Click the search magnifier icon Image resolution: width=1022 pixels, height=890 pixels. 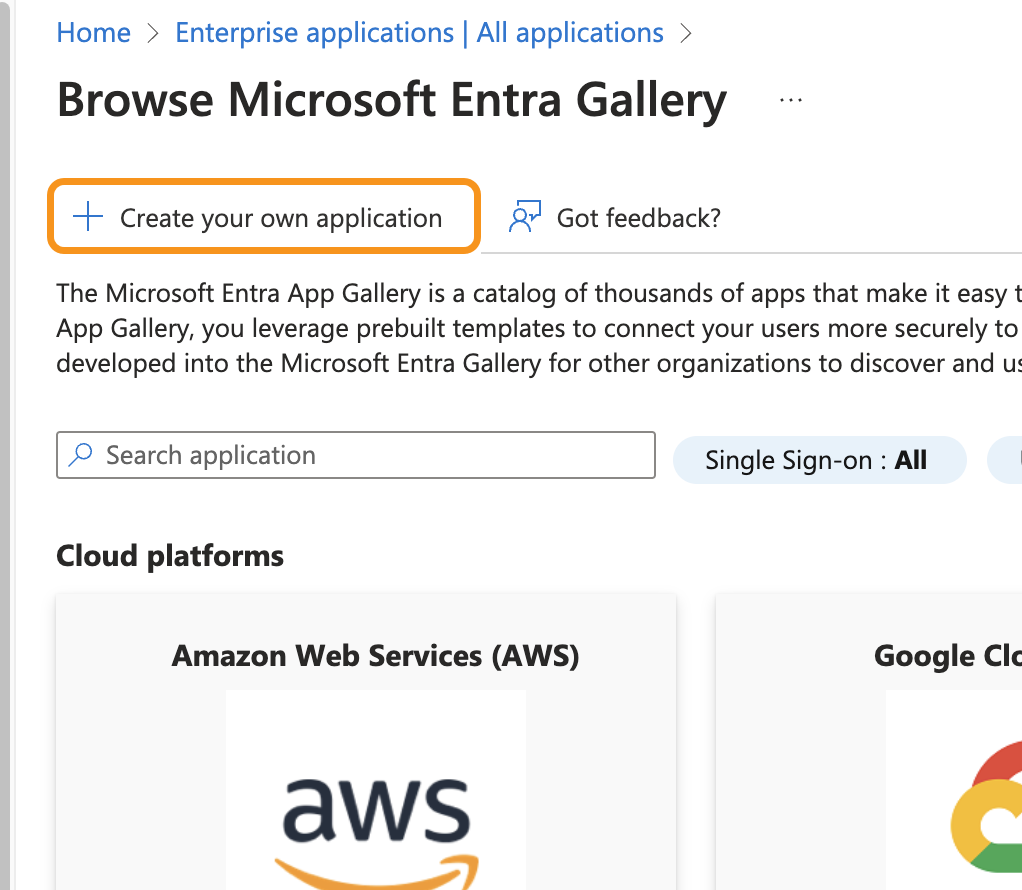[81, 456]
